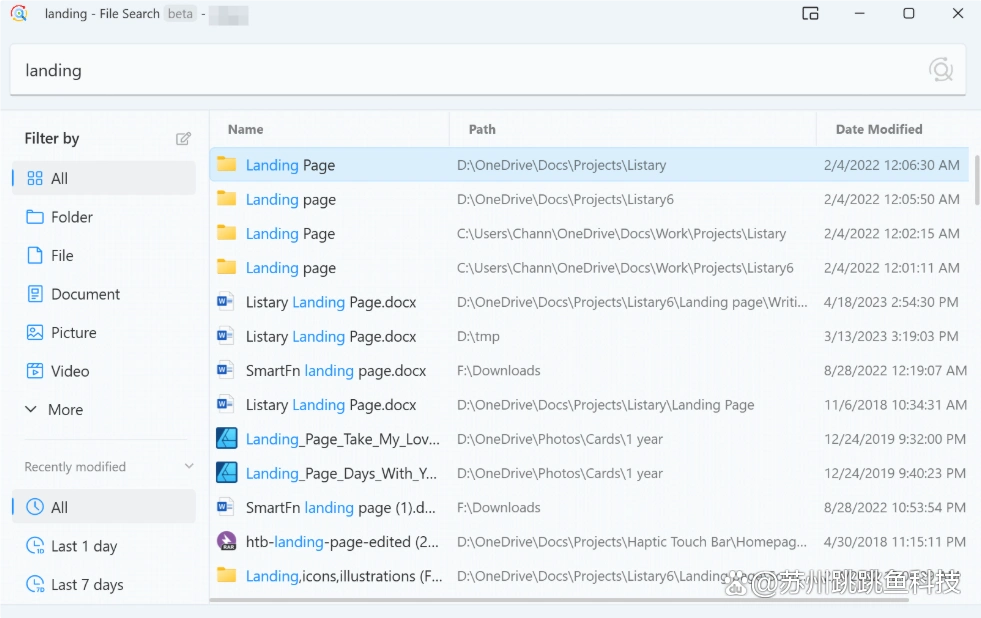Image resolution: width=981 pixels, height=618 pixels.
Task: Sort by the Path column header
Action: pos(482,129)
